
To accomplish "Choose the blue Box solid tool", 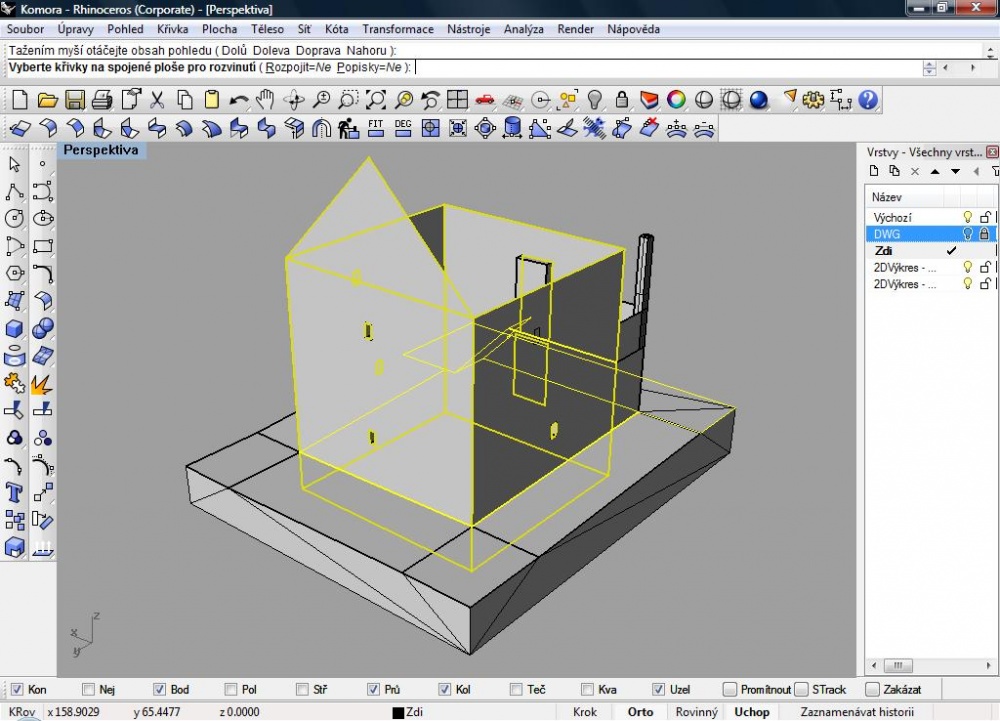I will [x=14, y=329].
